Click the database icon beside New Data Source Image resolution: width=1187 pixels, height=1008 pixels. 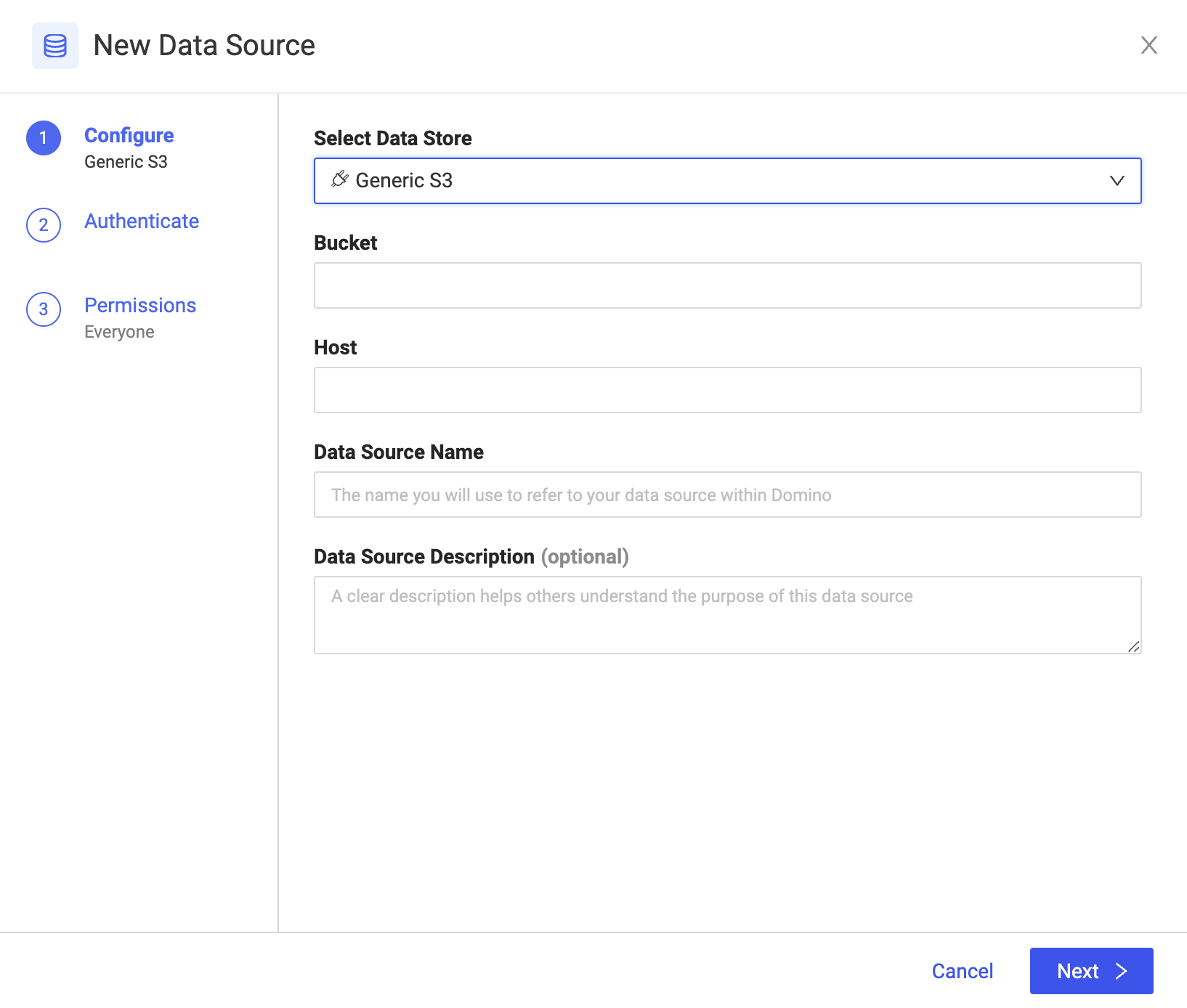(55, 46)
